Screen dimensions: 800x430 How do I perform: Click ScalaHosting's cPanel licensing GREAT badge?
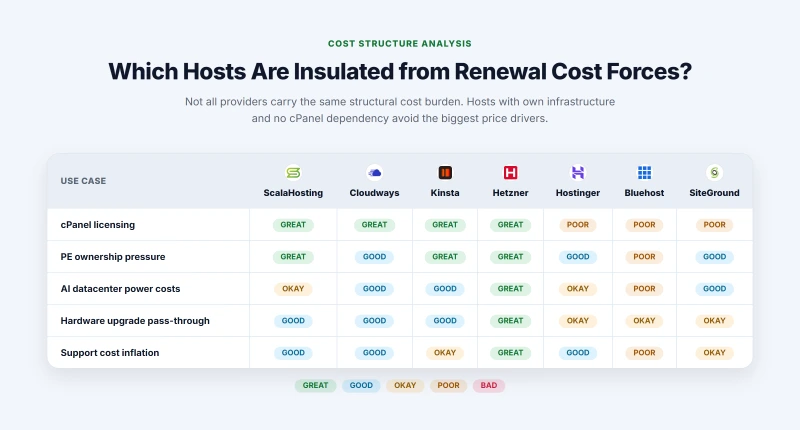tap(293, 225)
